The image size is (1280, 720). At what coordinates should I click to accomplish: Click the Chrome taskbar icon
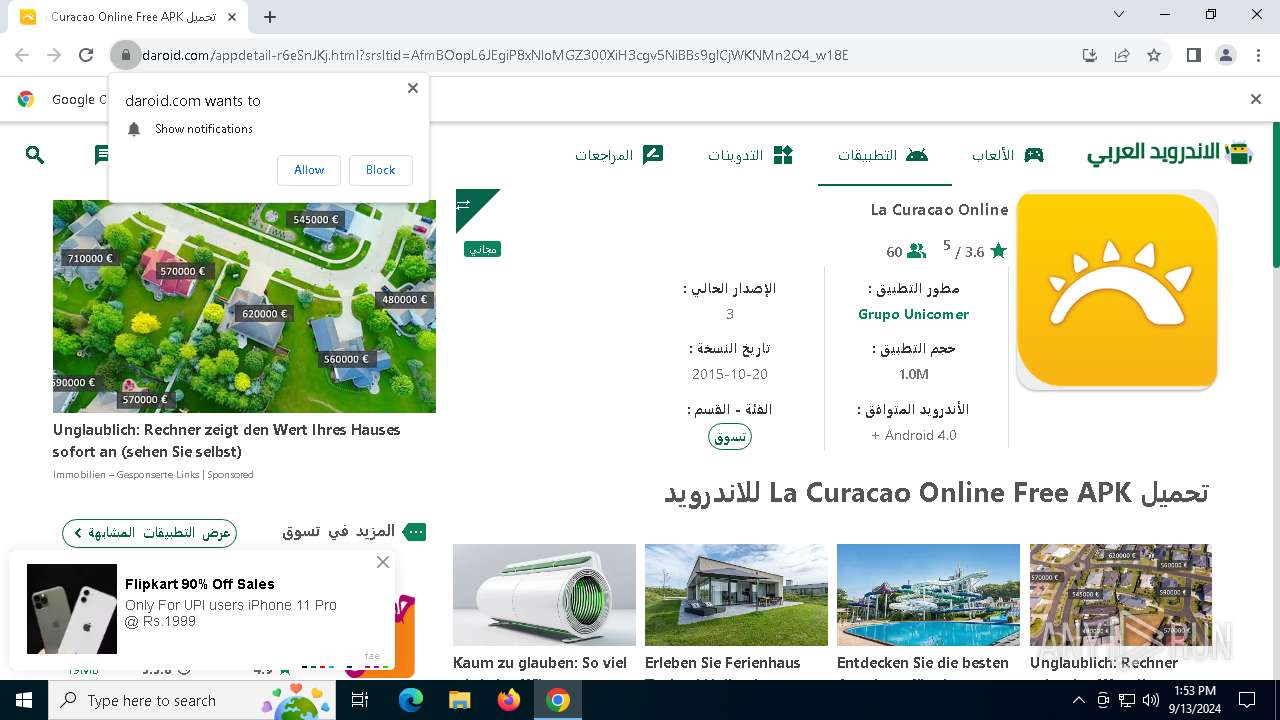coord(558,700)
